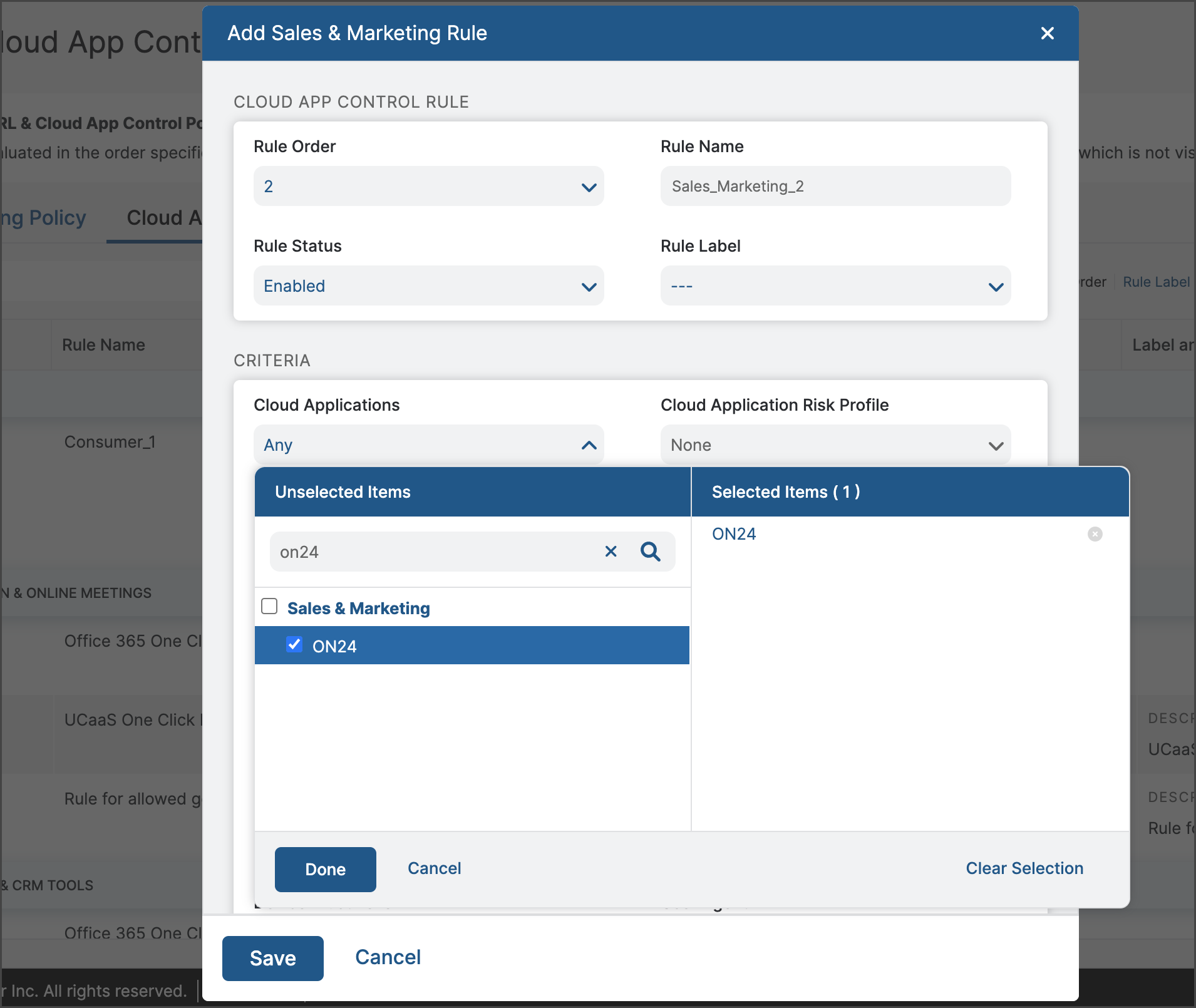Switch to the Cloud App Control tab

pyautogui.click(x=164, y=217)
